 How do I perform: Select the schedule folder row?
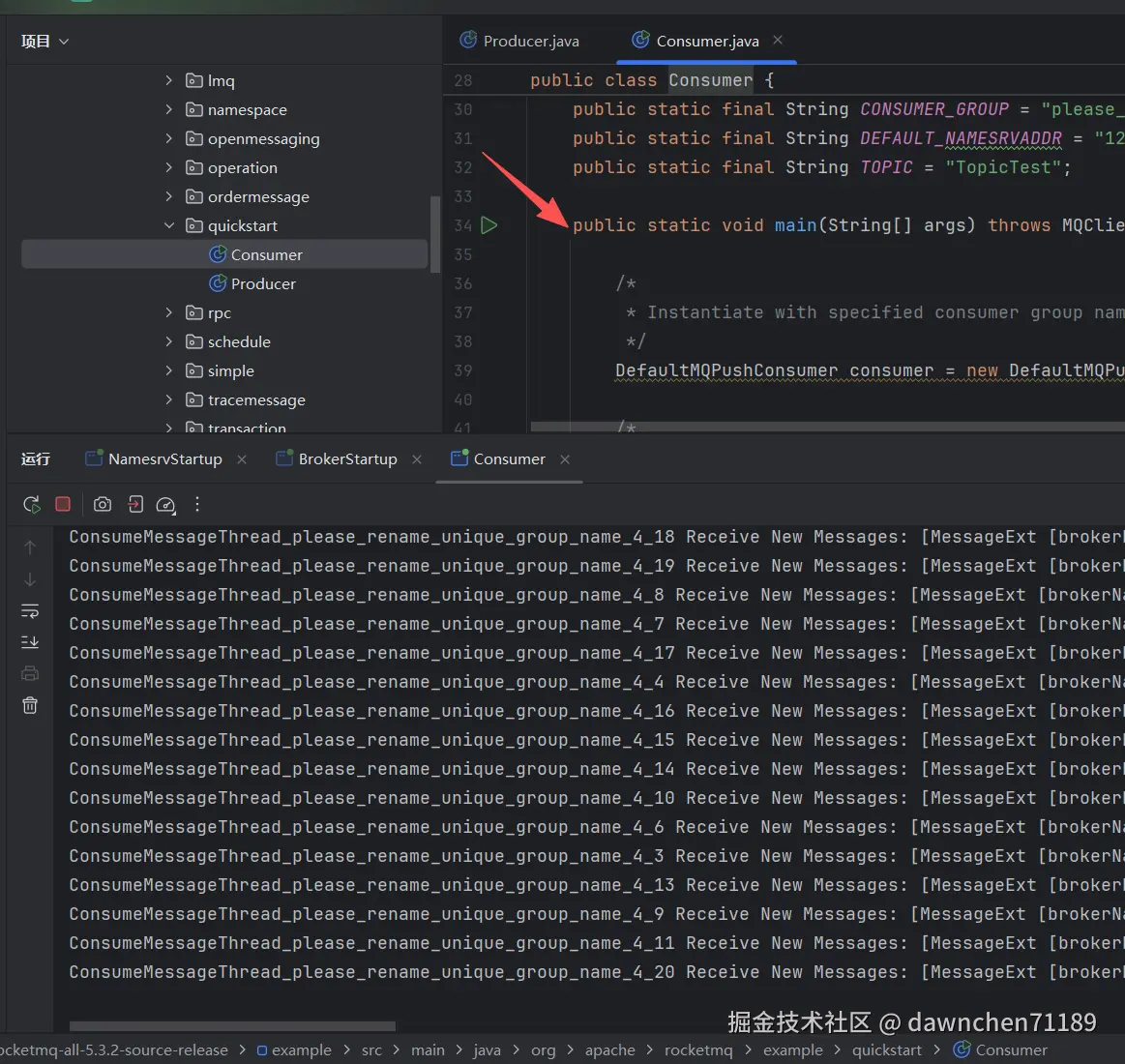tap(224, 341)
